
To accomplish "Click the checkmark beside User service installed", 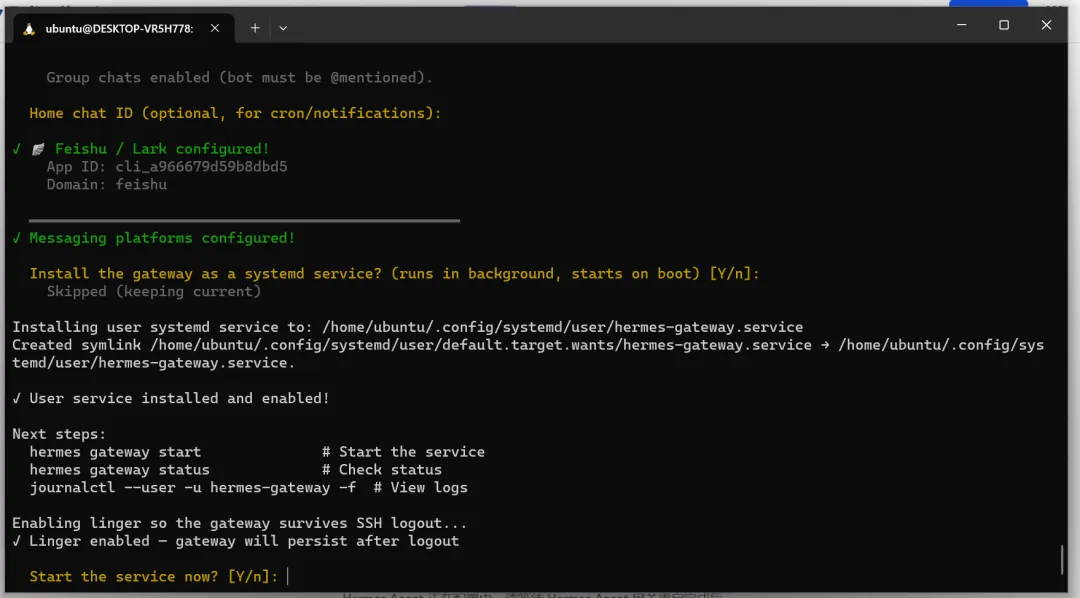I will 17,398.
